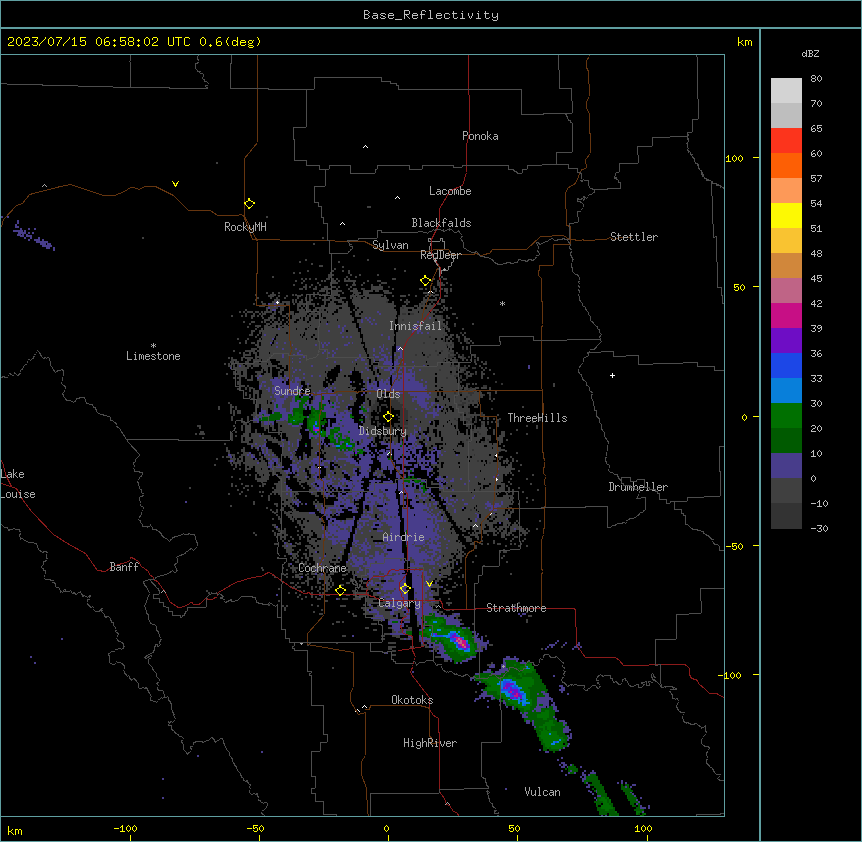Image resolution: width=862 pixels, height=842 pixels.
Task: Click the Sylvan label
Action: pos(390,245)
